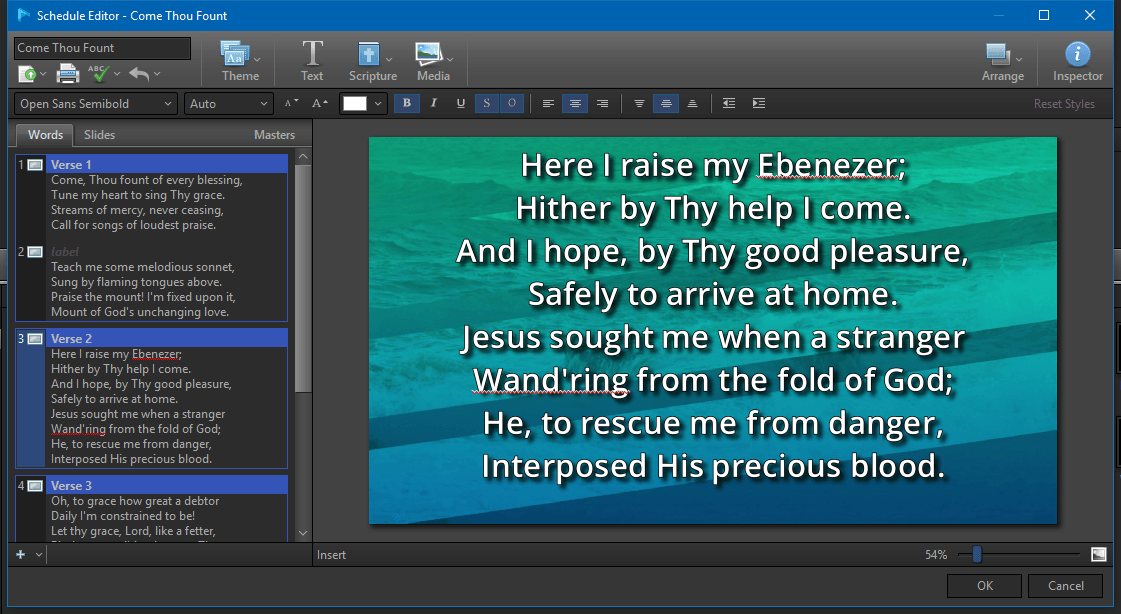
Task: Expand the Auto font size dropdown
Action: (x=229, y=104)
